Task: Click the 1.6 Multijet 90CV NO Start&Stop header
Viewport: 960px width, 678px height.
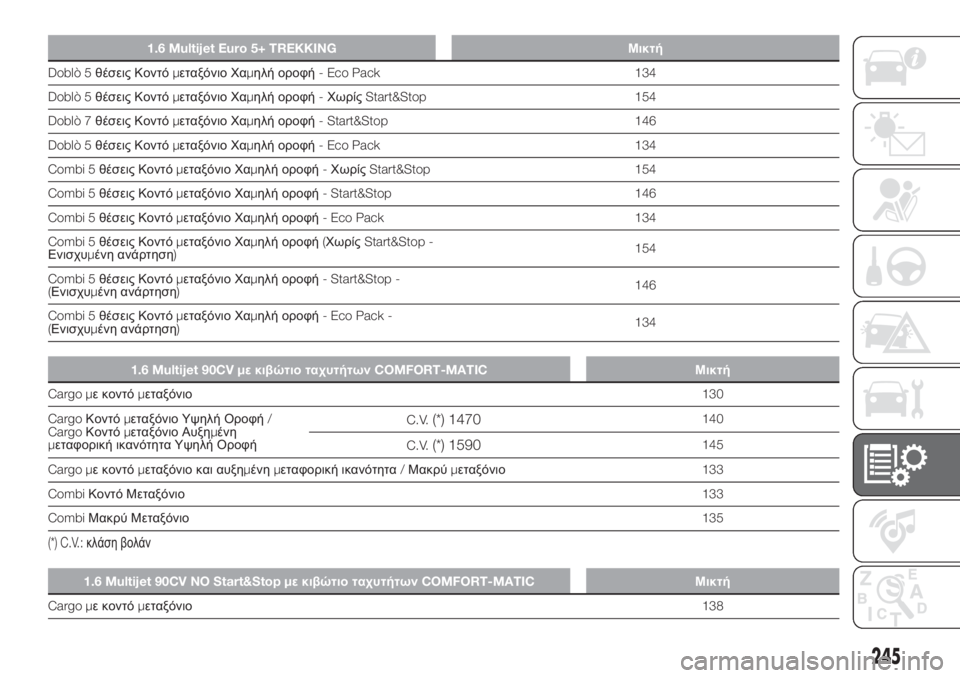Action: [x=309, y=581]
